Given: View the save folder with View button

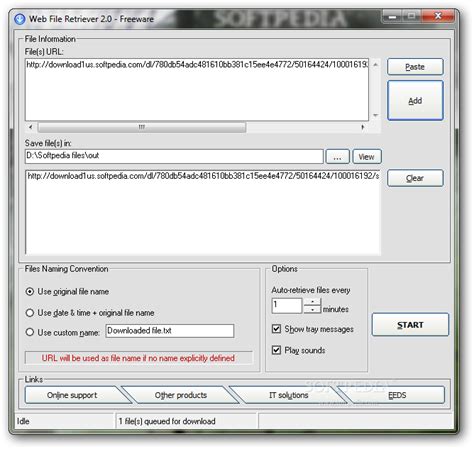Looking at the screenshot, I should tap(367, 157).
